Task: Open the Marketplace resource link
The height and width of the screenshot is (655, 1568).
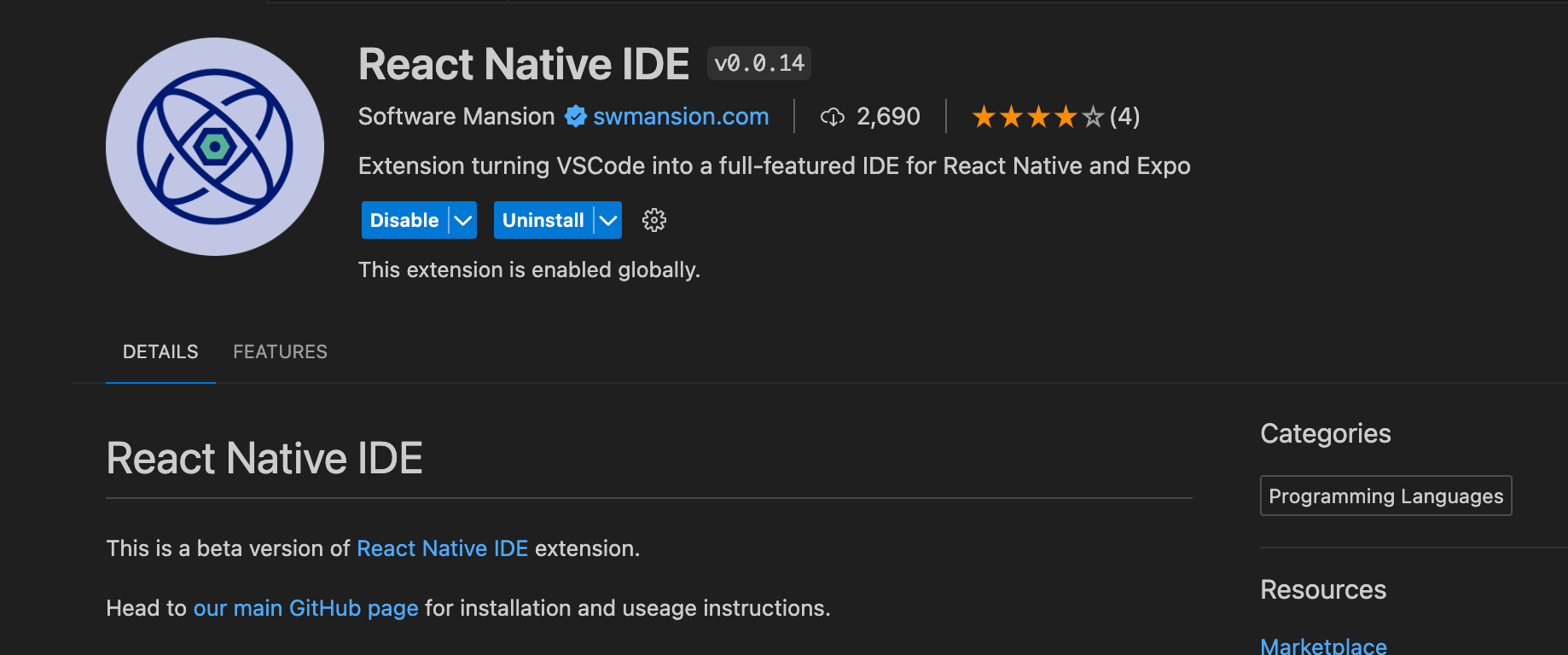Action: click(1324, 646)
